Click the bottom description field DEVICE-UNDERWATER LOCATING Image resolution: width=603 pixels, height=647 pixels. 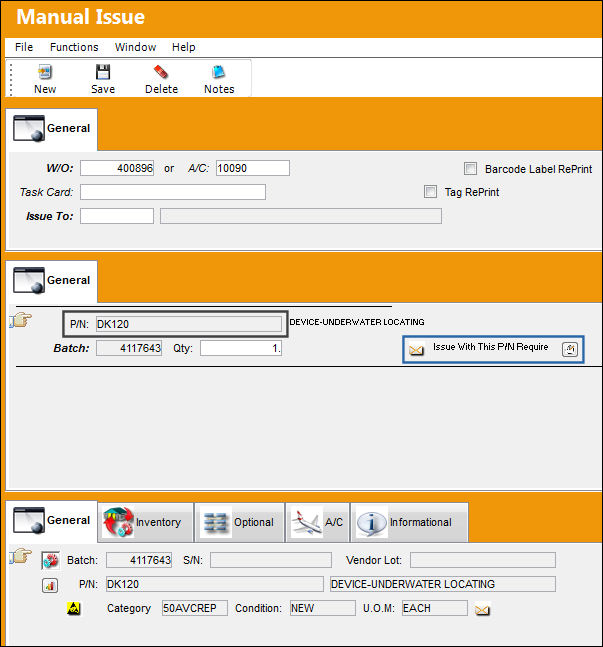coord(443,584)
